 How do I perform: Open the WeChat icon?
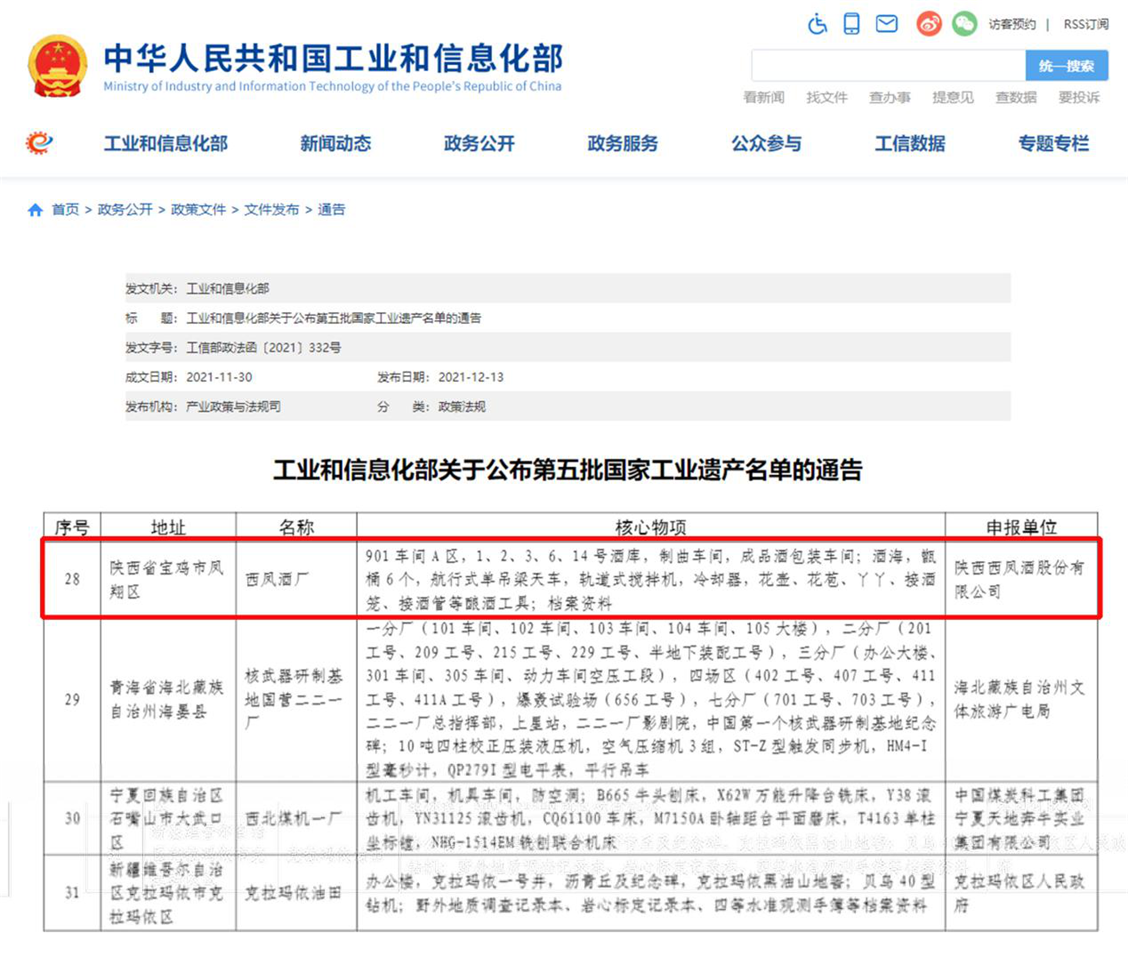point(964,24)
